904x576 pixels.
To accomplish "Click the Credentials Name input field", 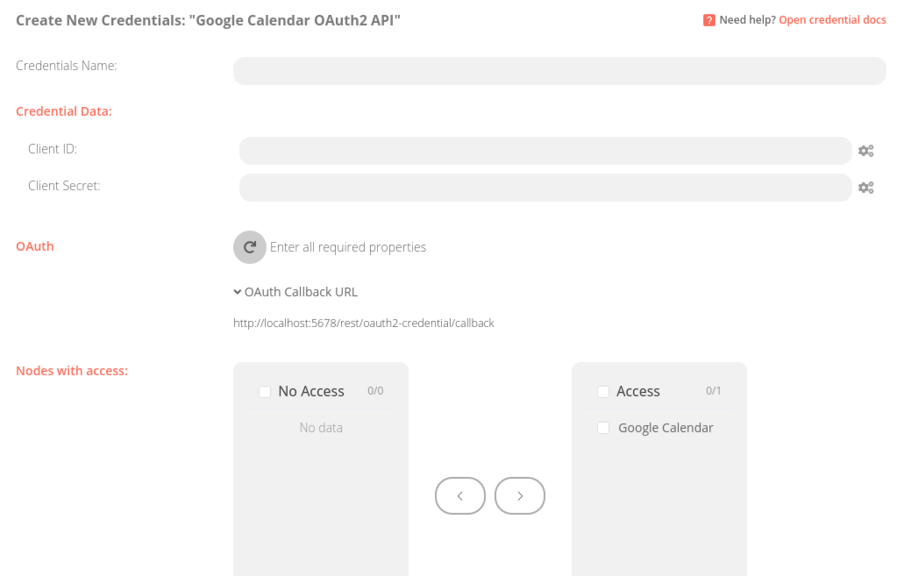I will [559, 71].
